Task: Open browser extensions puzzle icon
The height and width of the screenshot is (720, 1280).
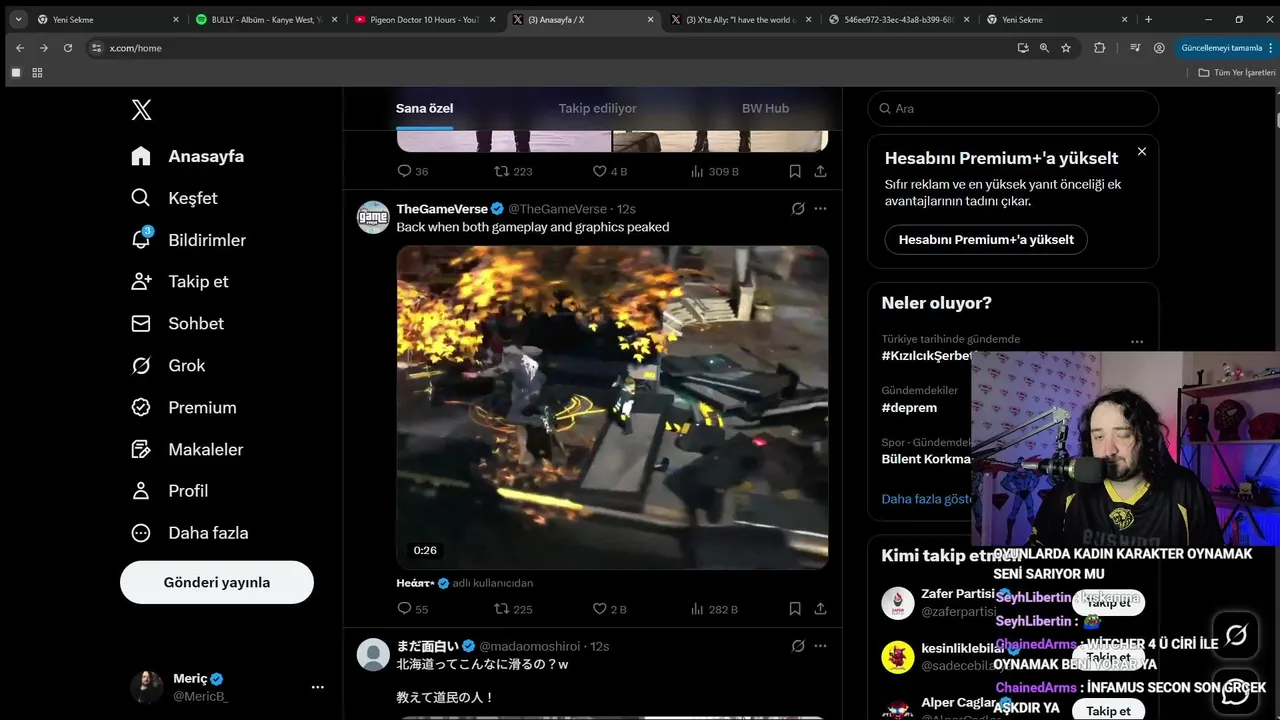Action: [x=1099, y=48]
